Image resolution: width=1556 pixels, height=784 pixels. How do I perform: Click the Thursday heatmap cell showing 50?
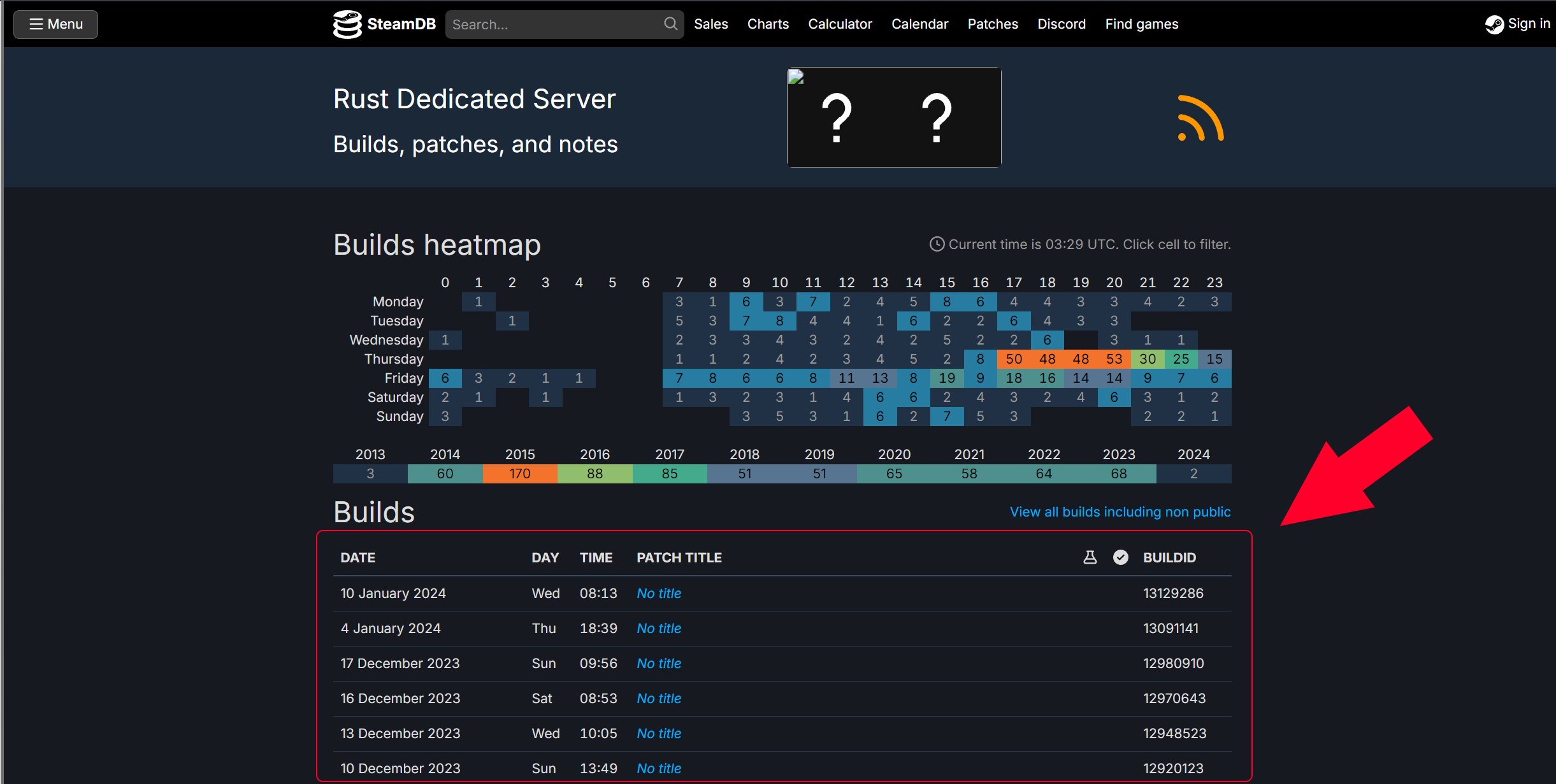[x=1014, y=359]
